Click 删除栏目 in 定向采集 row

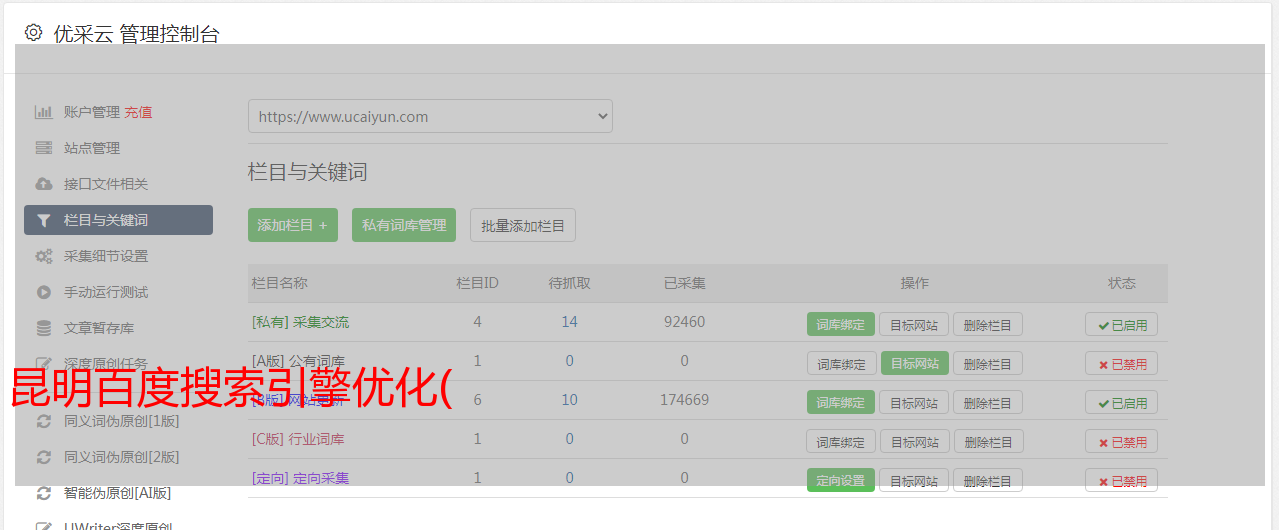(x=988, y=480)
